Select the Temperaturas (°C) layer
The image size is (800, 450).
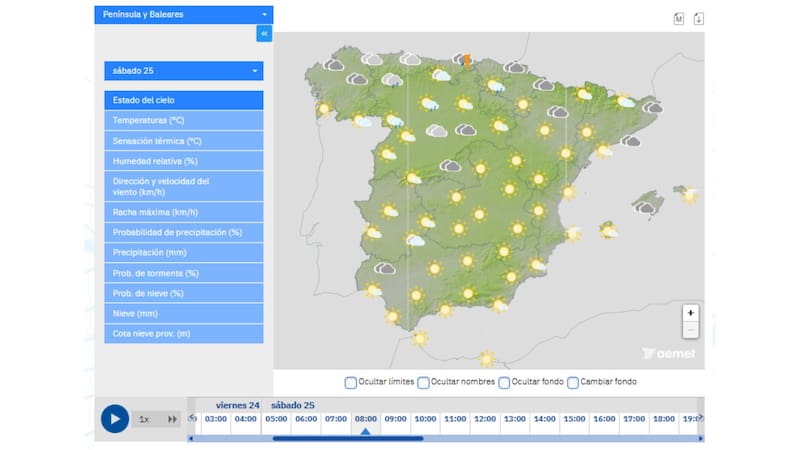pos(184,120)
